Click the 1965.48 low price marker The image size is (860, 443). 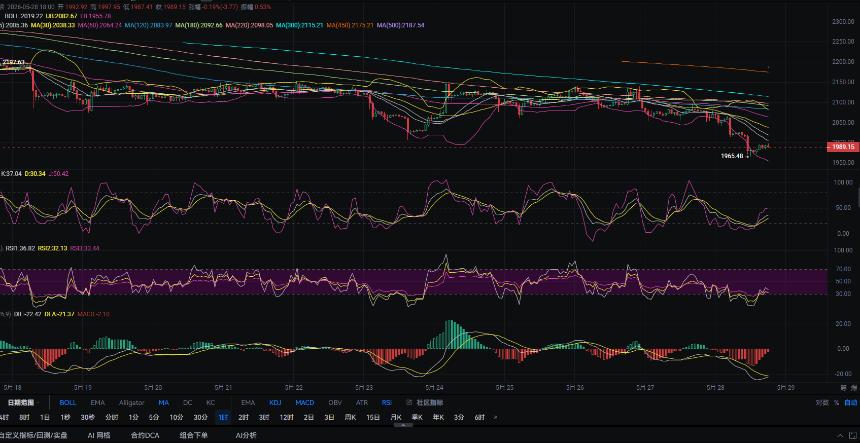point(732,156)
